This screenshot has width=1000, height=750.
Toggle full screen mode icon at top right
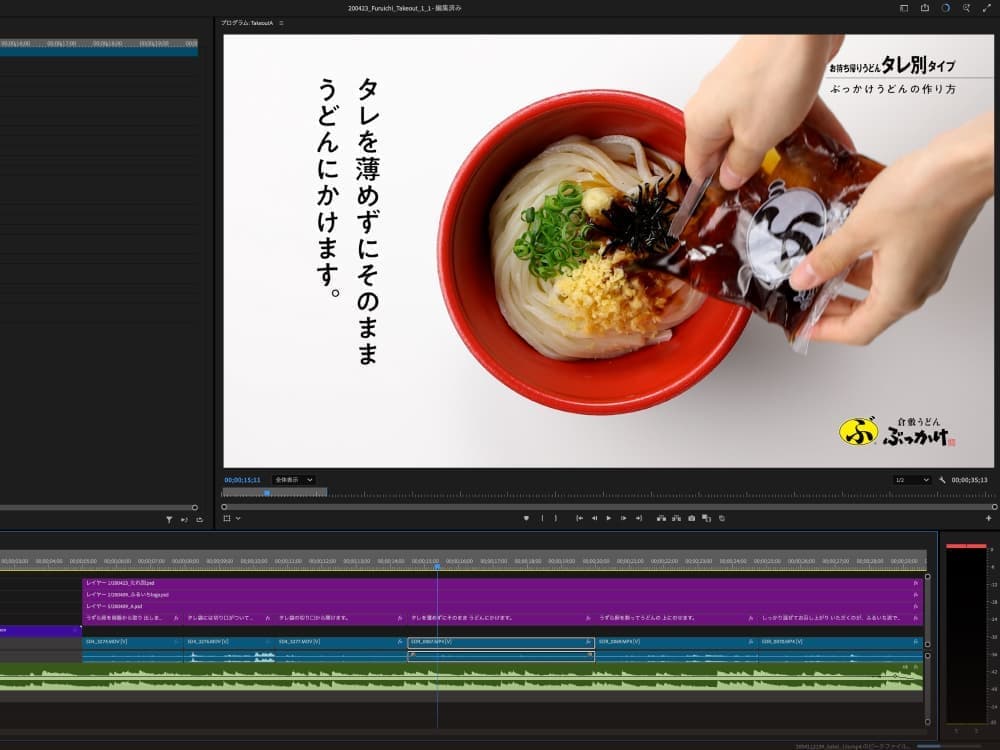[987, 8]
